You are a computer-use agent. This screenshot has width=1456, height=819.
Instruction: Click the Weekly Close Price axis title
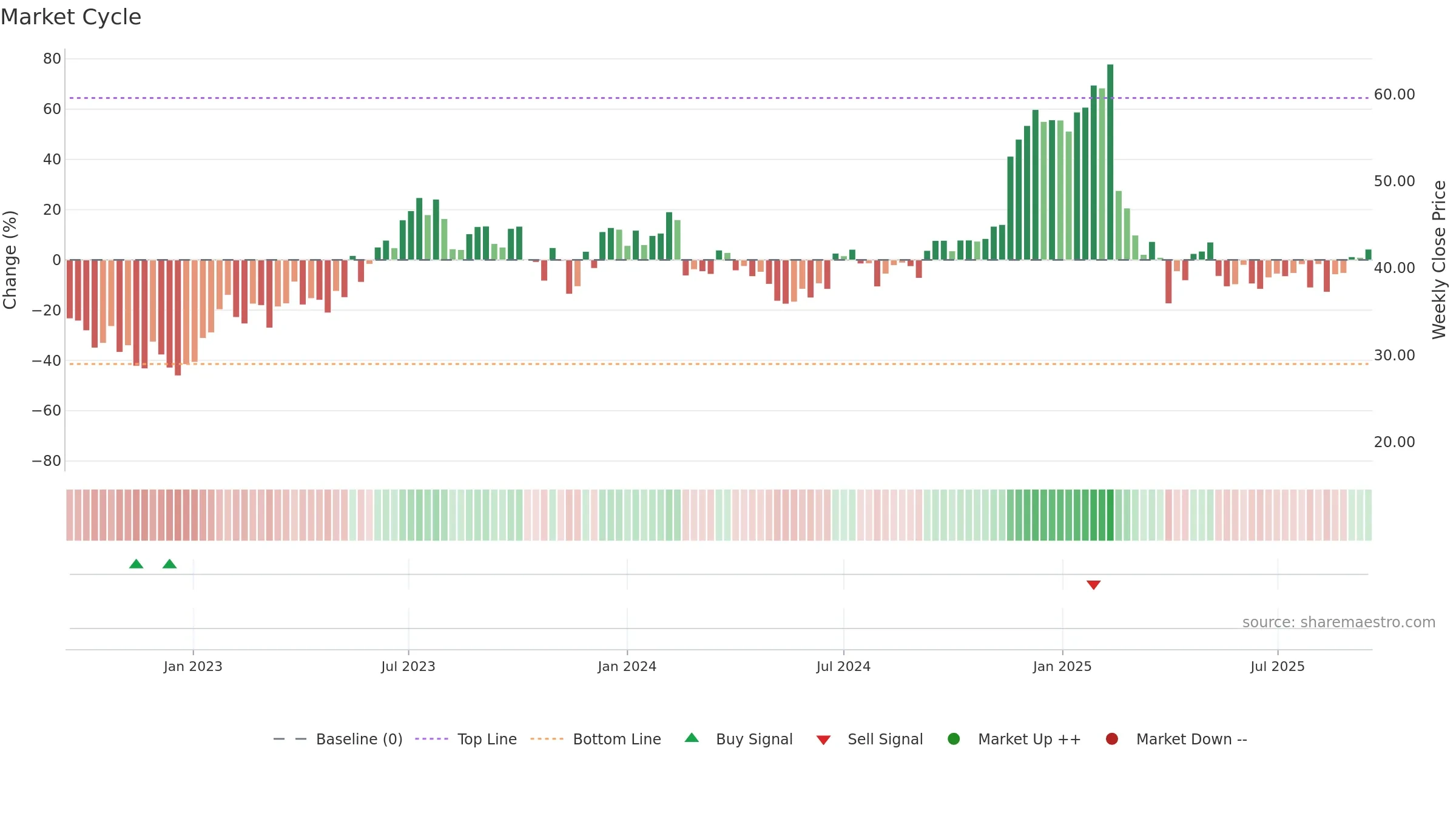[x=1439, y=260]
